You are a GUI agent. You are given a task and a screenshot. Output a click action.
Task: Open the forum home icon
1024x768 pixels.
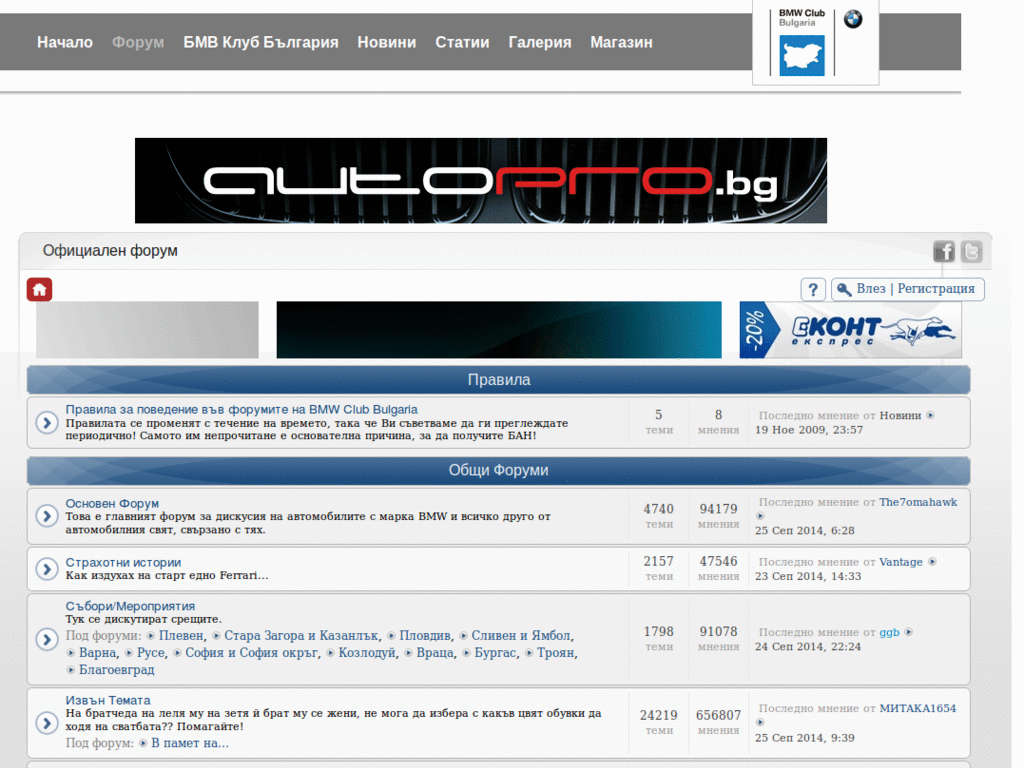[39, 289]
